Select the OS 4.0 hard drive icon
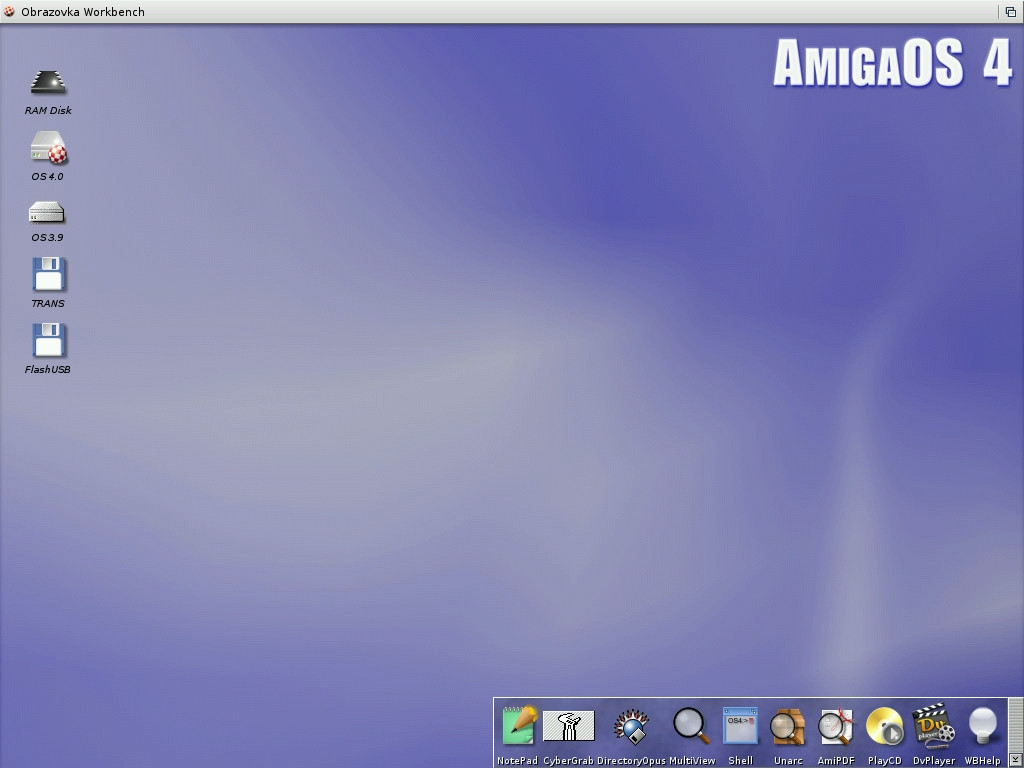Viewport: 1024px width, 768px height. click(x=48, y=148)
